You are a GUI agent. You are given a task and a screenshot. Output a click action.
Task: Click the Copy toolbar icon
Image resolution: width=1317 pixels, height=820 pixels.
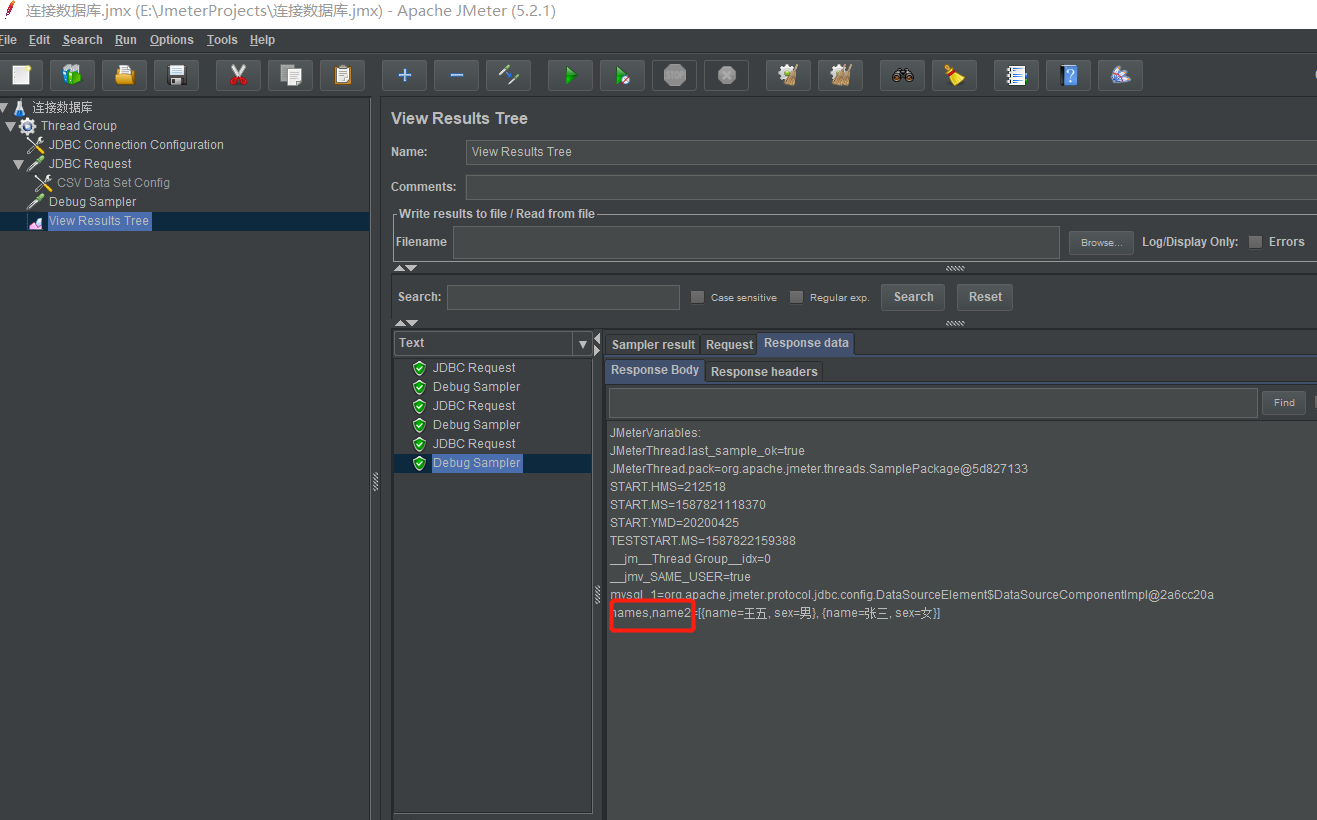(x=290, y=75)
